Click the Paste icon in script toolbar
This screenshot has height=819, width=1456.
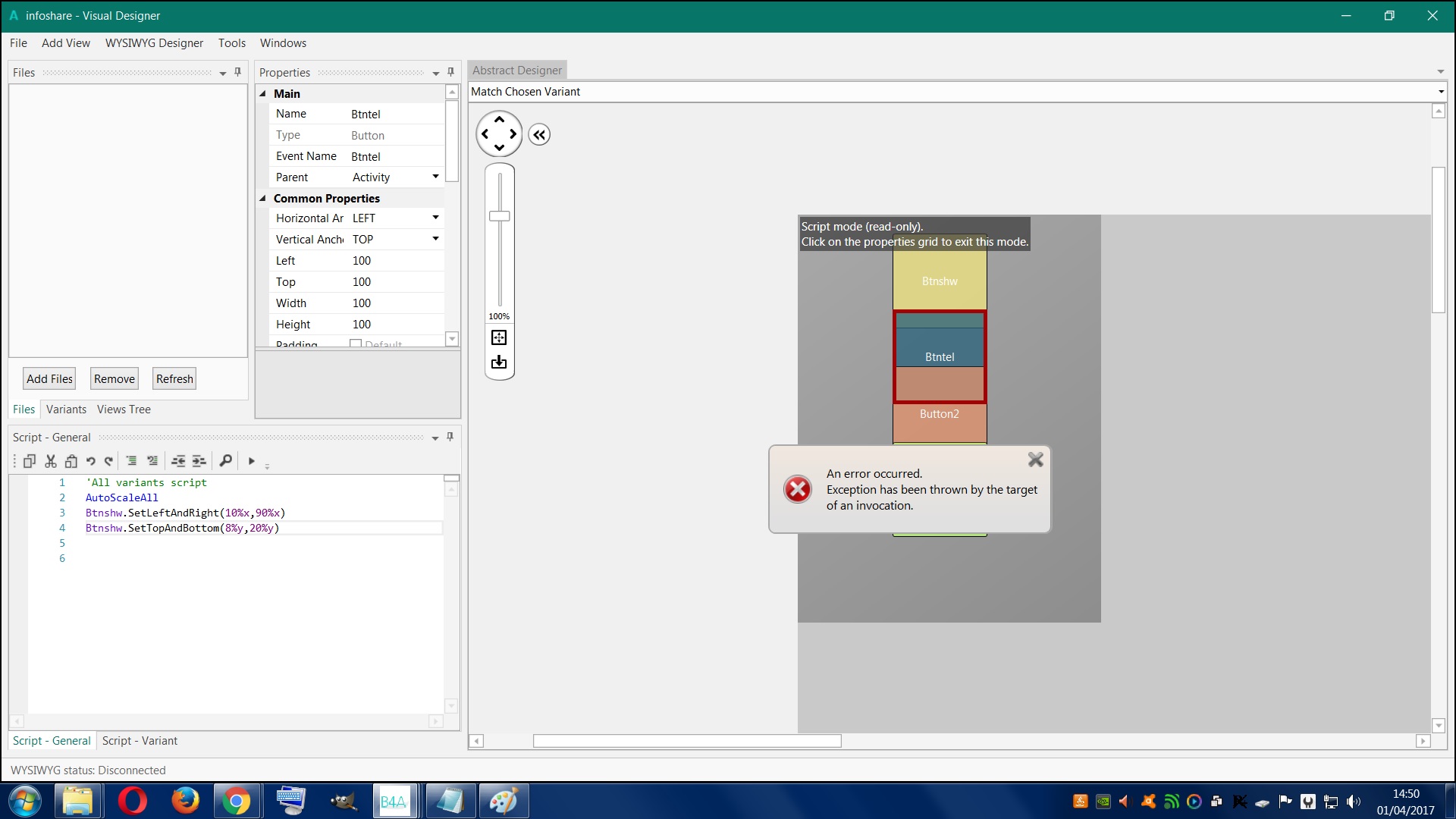pyautogui.click(x=71, y=460)
